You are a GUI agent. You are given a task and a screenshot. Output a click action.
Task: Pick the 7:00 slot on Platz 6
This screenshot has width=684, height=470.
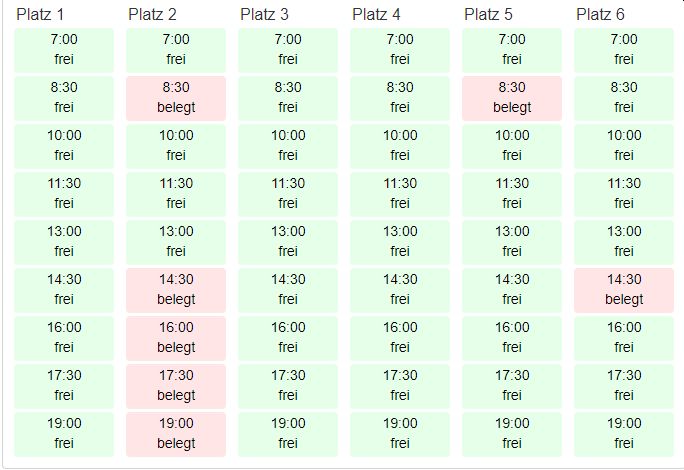click(624, 50)
